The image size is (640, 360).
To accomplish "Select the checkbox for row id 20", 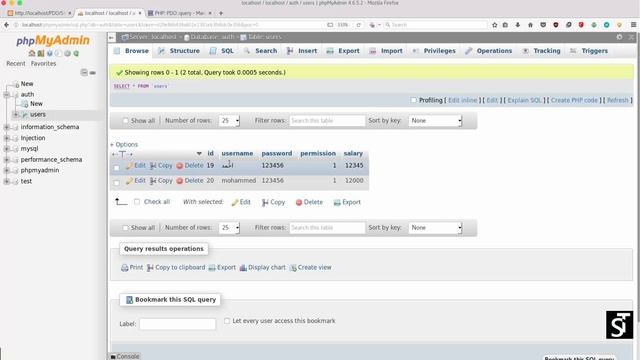I will [116, 182].
